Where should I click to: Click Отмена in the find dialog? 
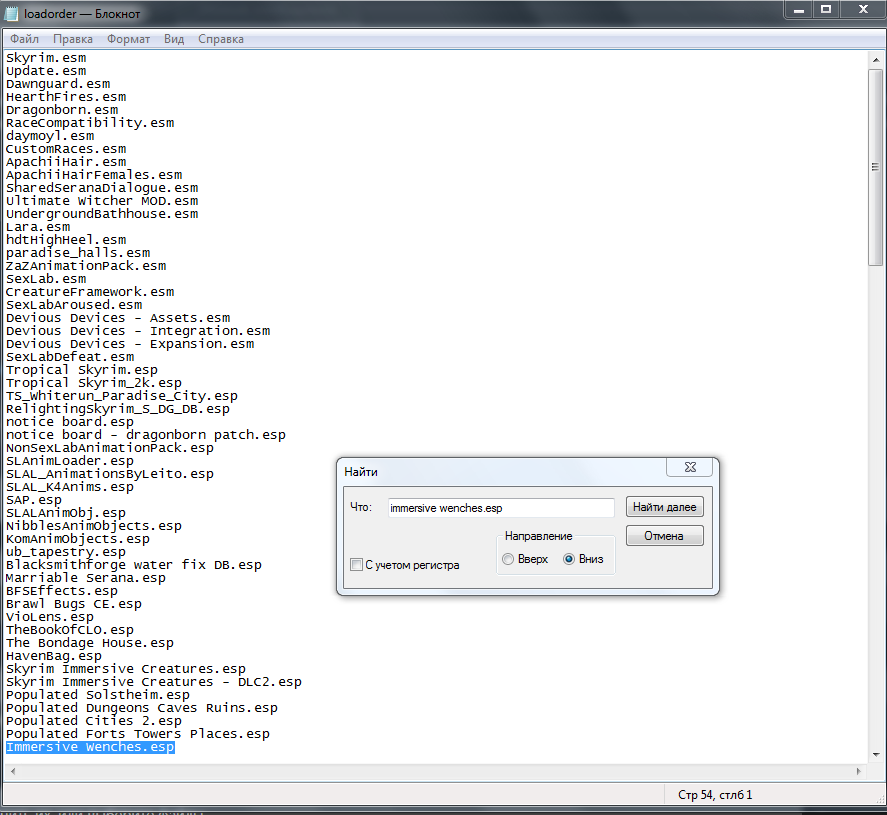(664, 536)
